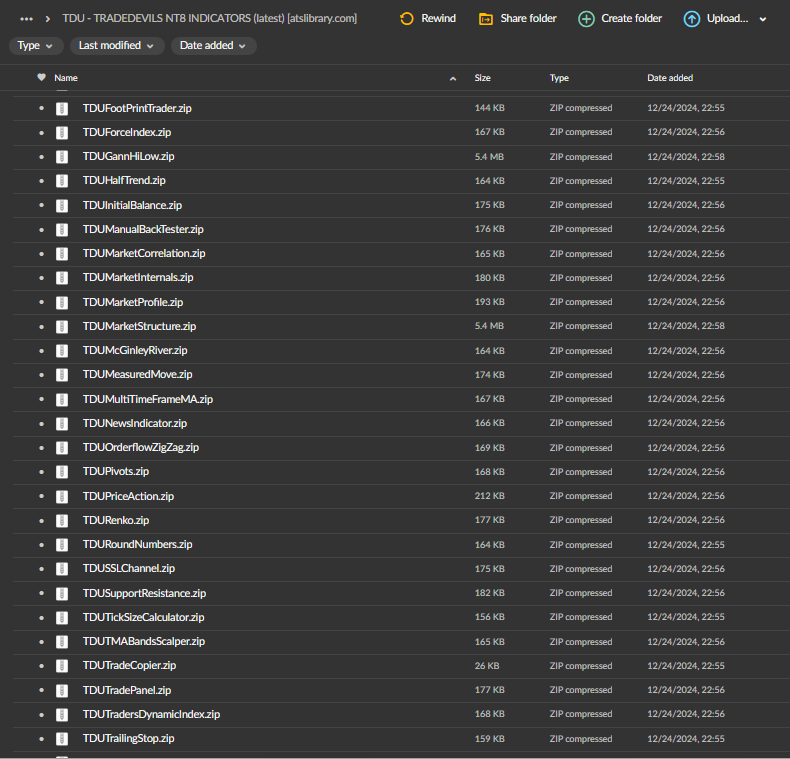Click the heart favorites column icon
This screenshot has width=790, height=759.
pyautogui.click(x=41, y=77)
